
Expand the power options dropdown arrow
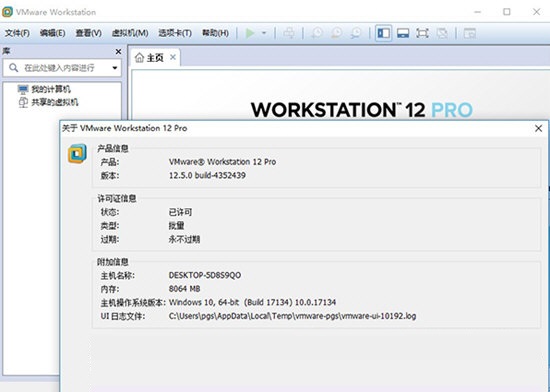click(x=264, y=33)
